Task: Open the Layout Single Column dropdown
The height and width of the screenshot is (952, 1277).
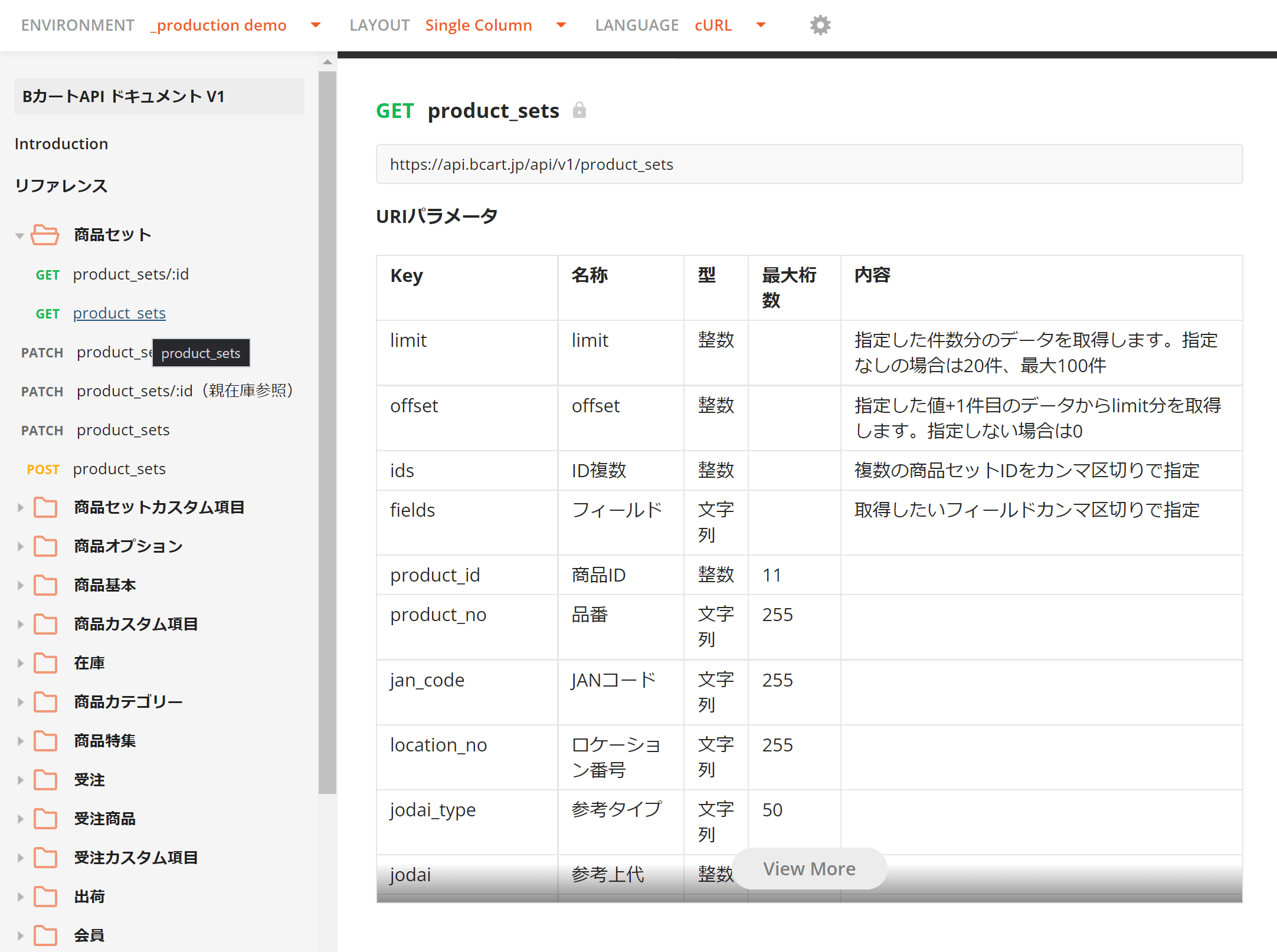Action: click(561, 25)
